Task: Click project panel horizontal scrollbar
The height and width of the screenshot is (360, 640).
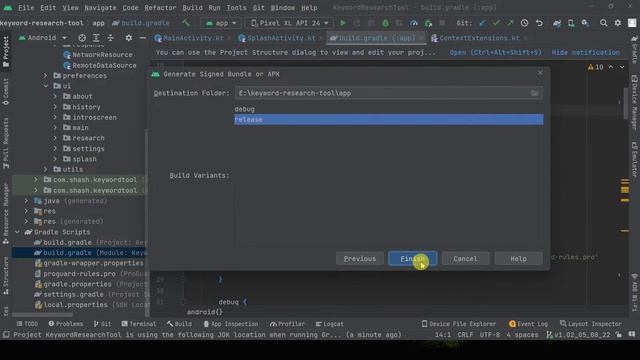Action: [42, 315]
